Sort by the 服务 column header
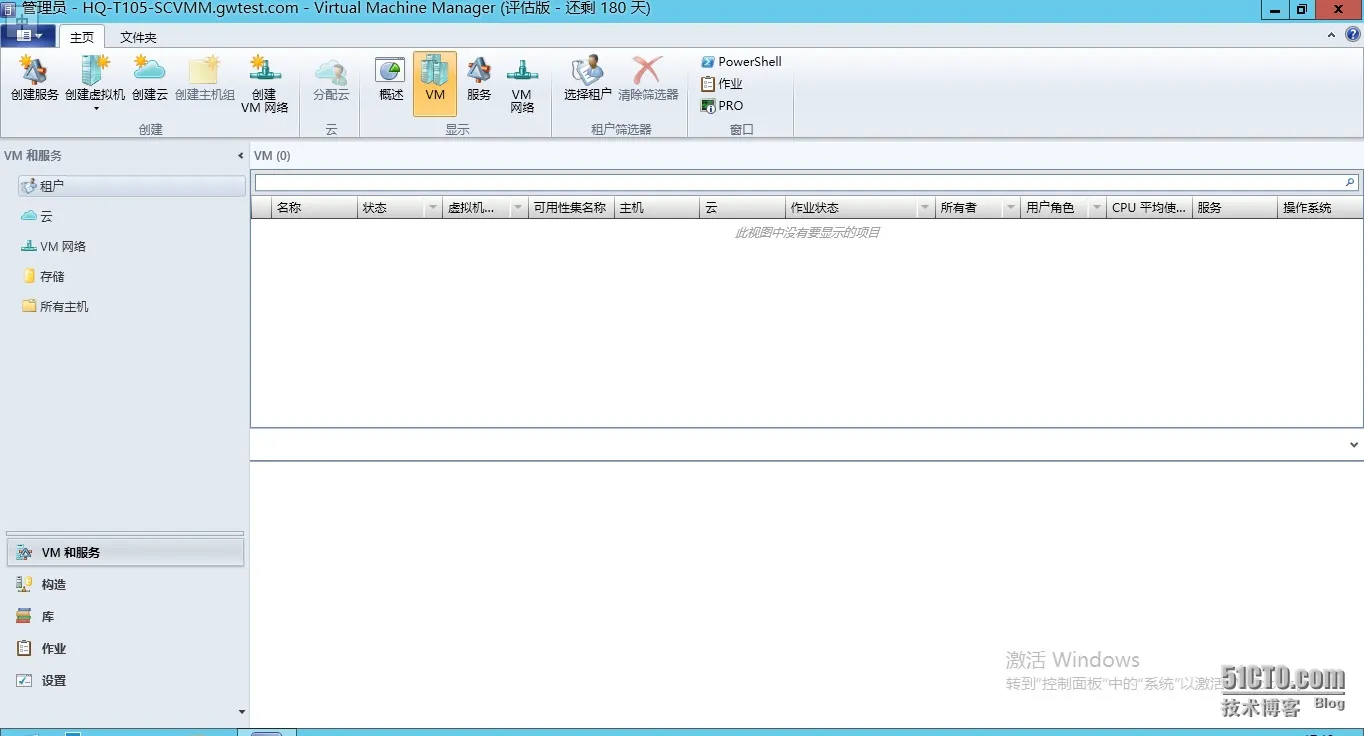 (1235, 208)
